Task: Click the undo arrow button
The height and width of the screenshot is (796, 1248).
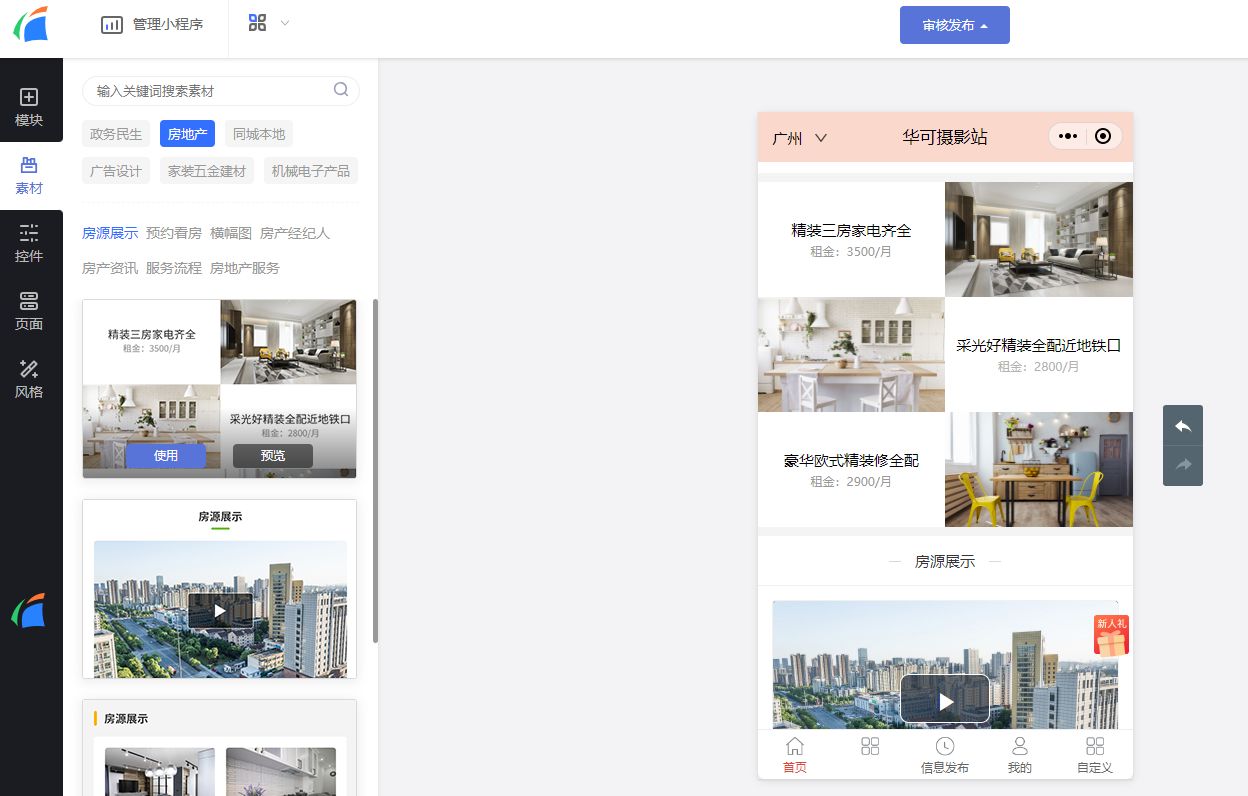Action: pyautogui.click(x=1183, y=426)
